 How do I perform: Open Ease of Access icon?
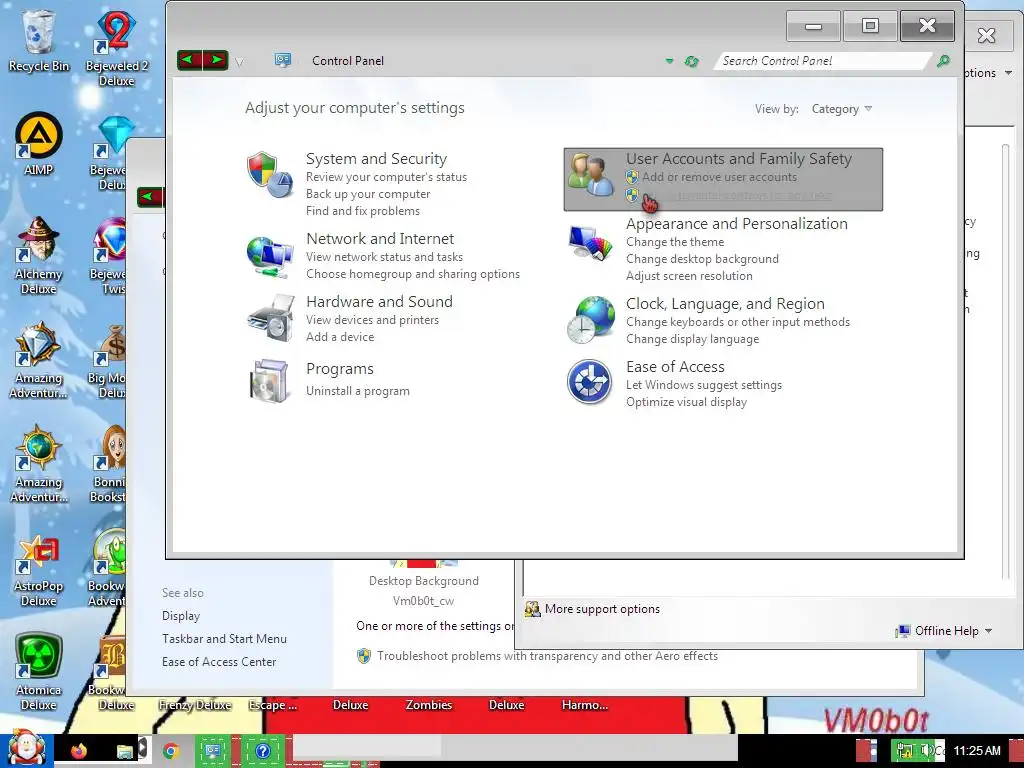click(x=589, y=381)
